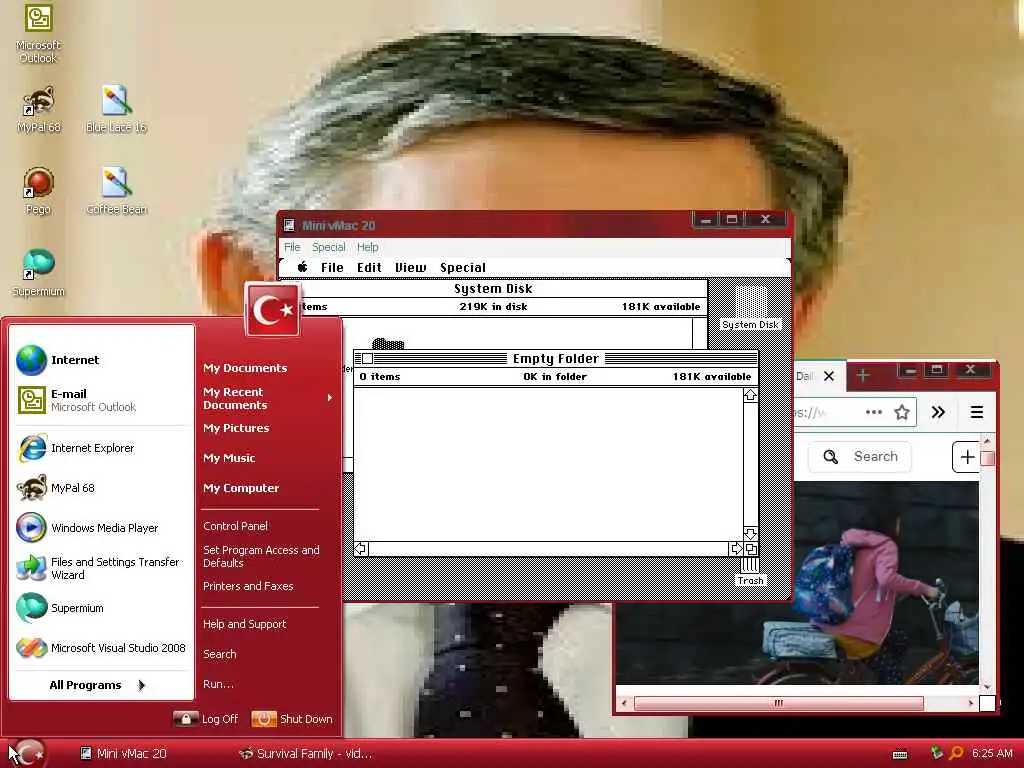Screen dimensions: 1024x768
Task: Open My Computer from Start menu
Action: [x=241, y=488]
